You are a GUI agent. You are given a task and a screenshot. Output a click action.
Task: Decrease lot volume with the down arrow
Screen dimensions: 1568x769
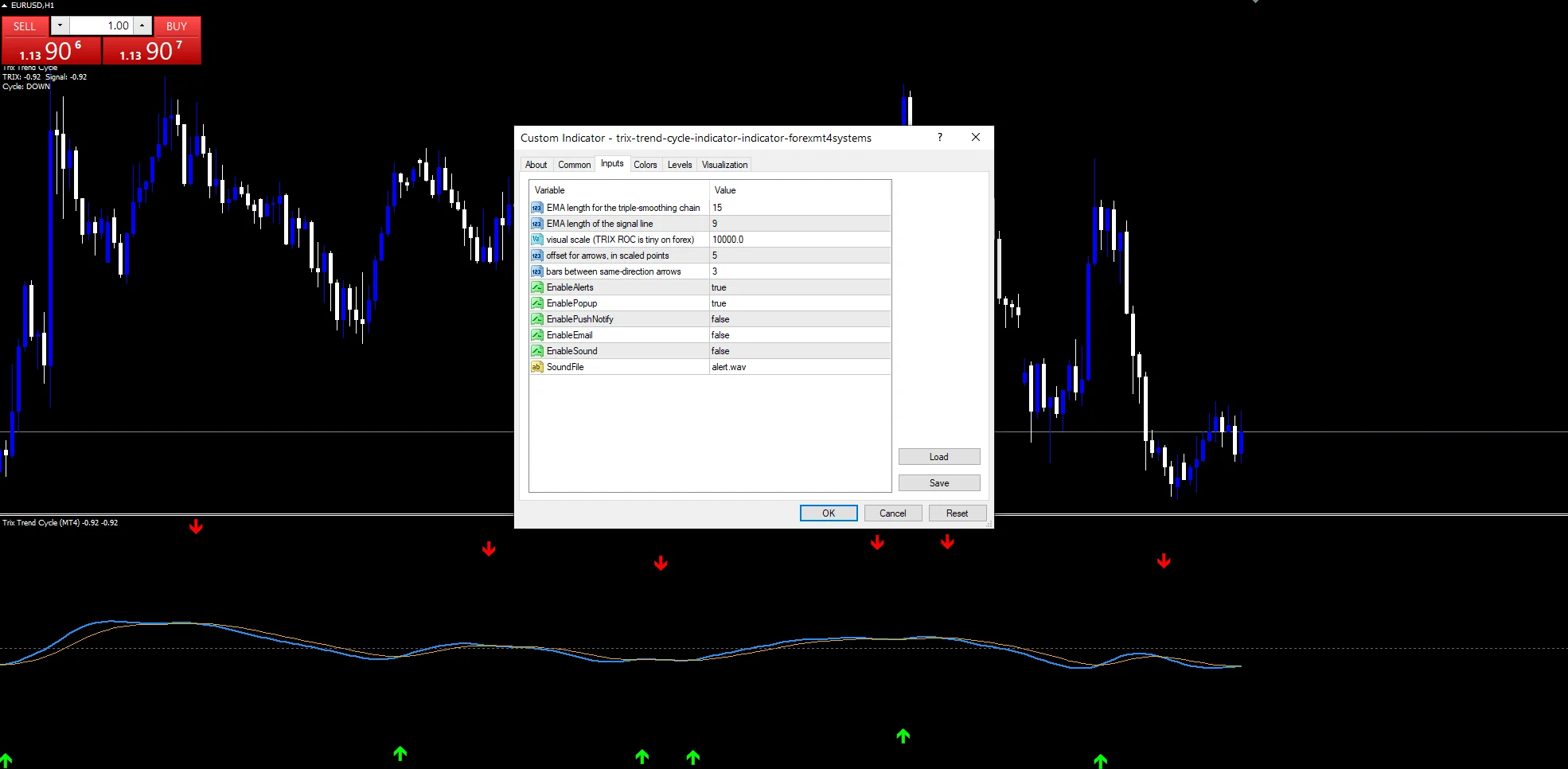(x=60, y=26)
